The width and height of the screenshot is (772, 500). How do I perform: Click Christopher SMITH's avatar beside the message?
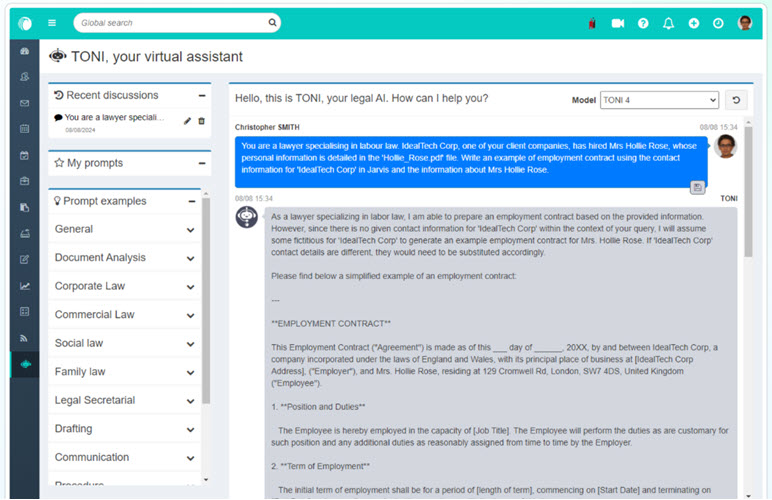click(x=725, y=147)
